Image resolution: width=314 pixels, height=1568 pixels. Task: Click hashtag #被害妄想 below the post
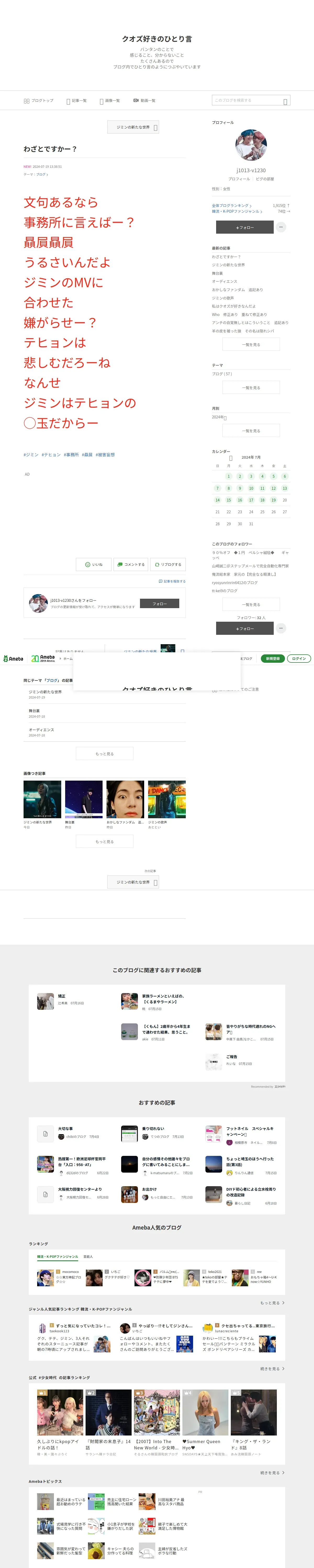coord(105,455)
